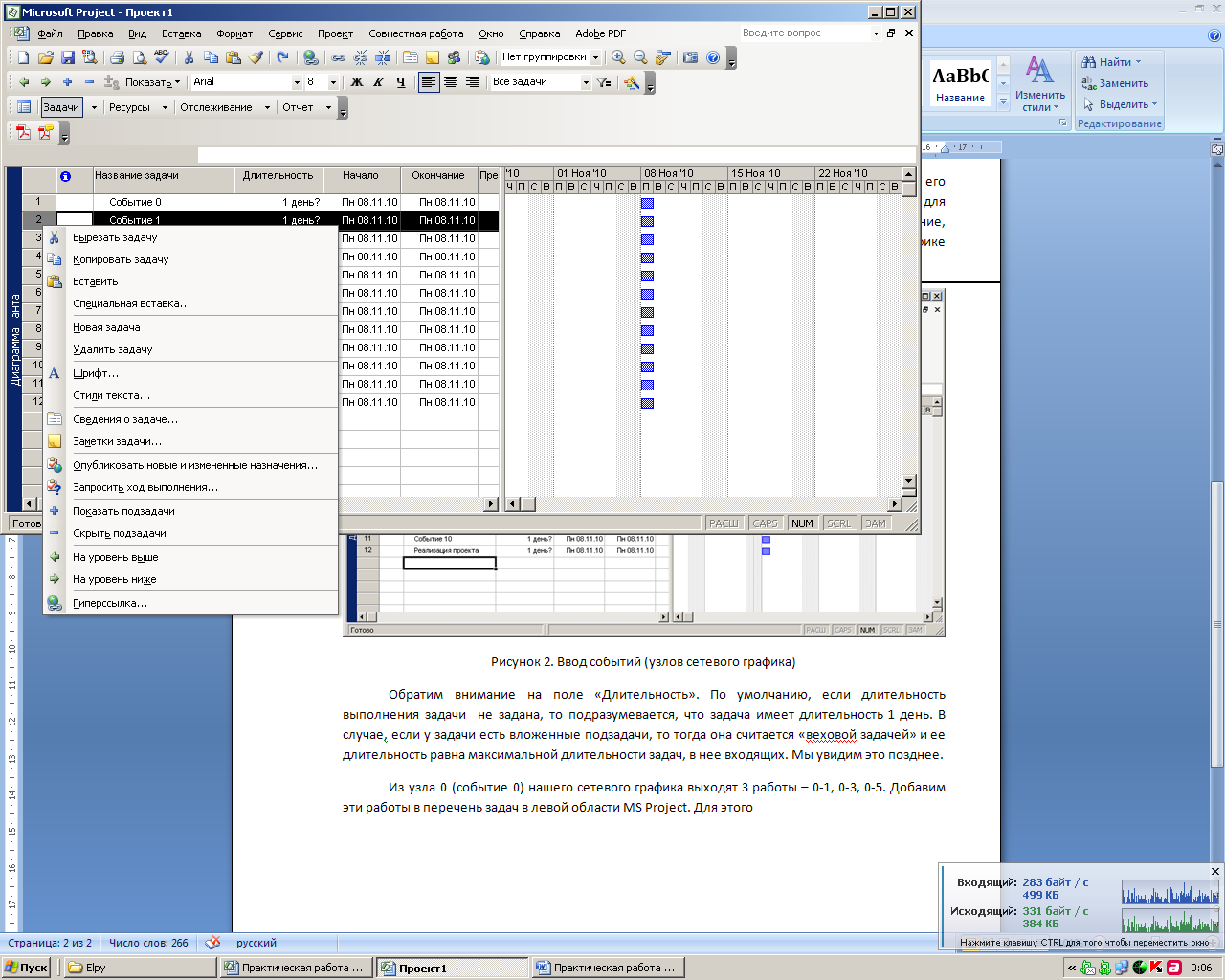The height and width of the screenshot is (980, 1225).
Task: Click the Cut scissors icon in the standard toolbar
Action: pyautogui.click(x=189, y=57)
